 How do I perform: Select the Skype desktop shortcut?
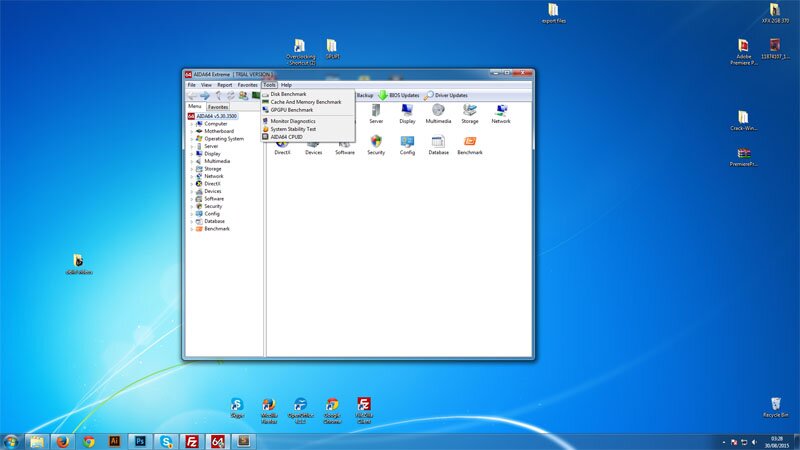tap(237, 408)
